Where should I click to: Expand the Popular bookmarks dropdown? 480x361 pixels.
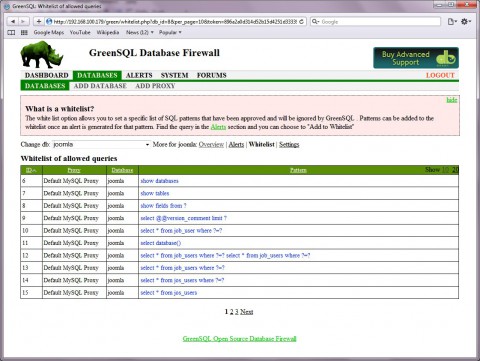[x=170, y=32]
